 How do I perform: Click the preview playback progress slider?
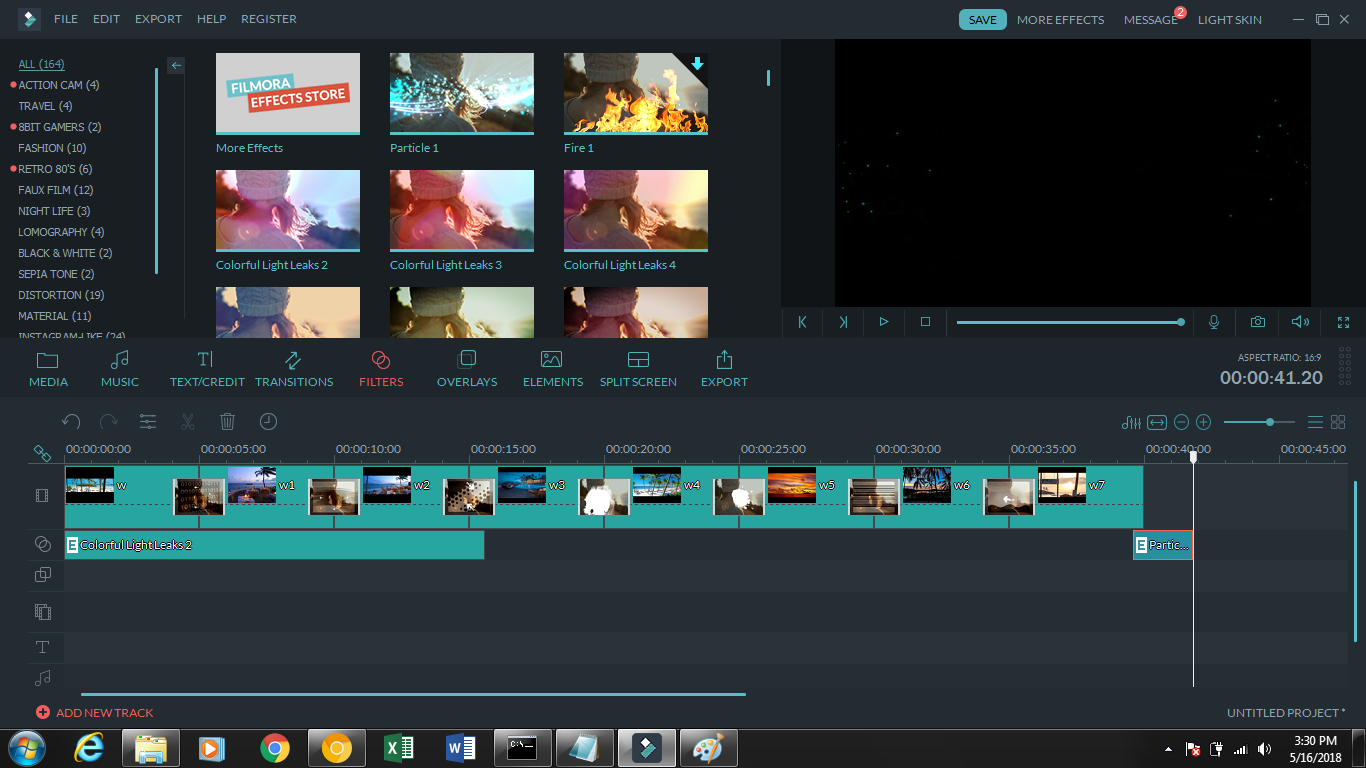1070,322
